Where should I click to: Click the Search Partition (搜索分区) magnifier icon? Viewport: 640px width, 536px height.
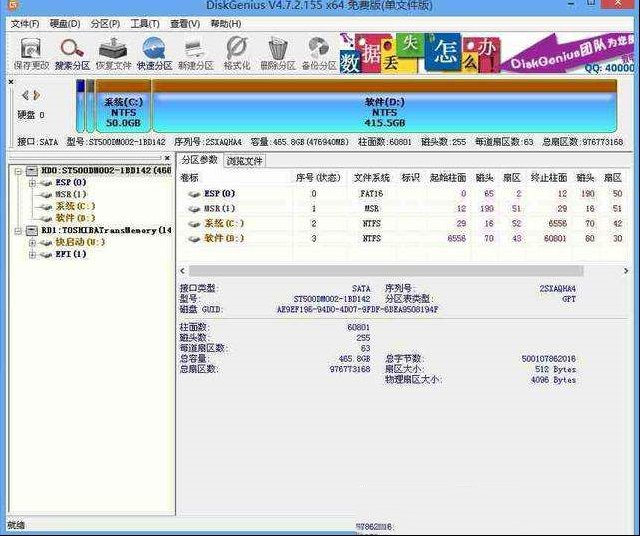click(x=72, y=48)
